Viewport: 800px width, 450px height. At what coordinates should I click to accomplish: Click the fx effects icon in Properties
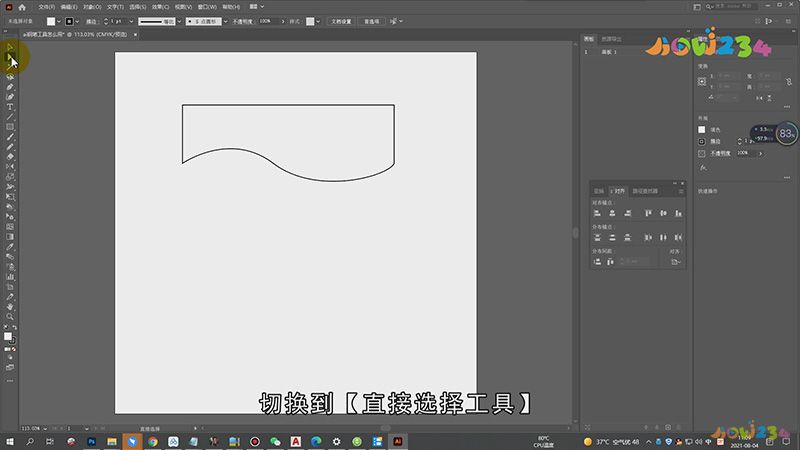[x=703, y=167]
